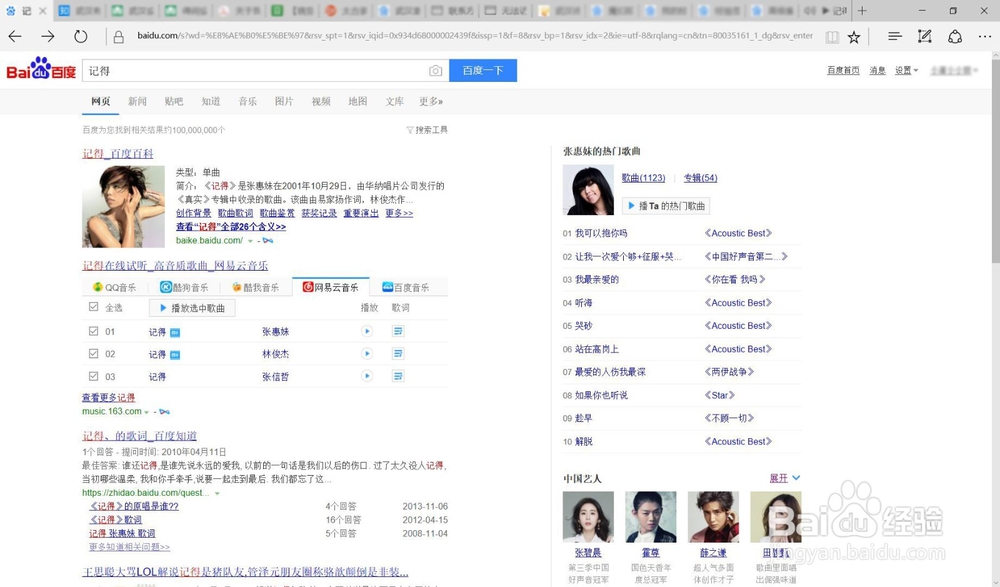
Task: Uncheck song 03 checkbox
Action: click(94, 376)
